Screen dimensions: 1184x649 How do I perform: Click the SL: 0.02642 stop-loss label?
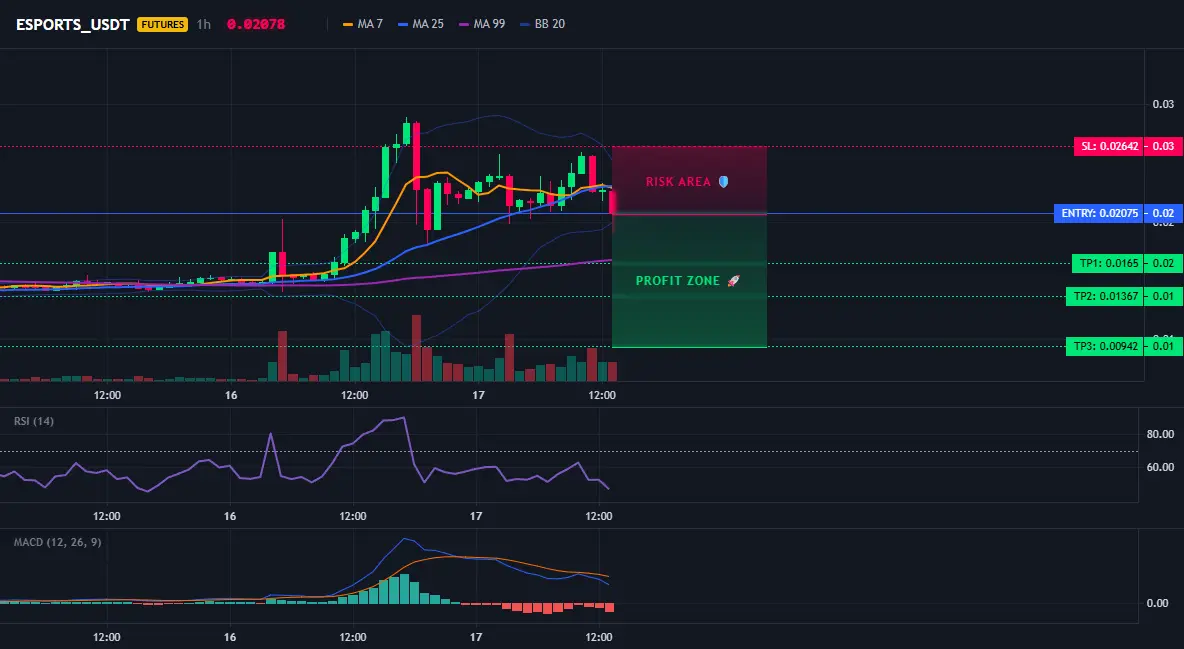(x=1109, y=147)
